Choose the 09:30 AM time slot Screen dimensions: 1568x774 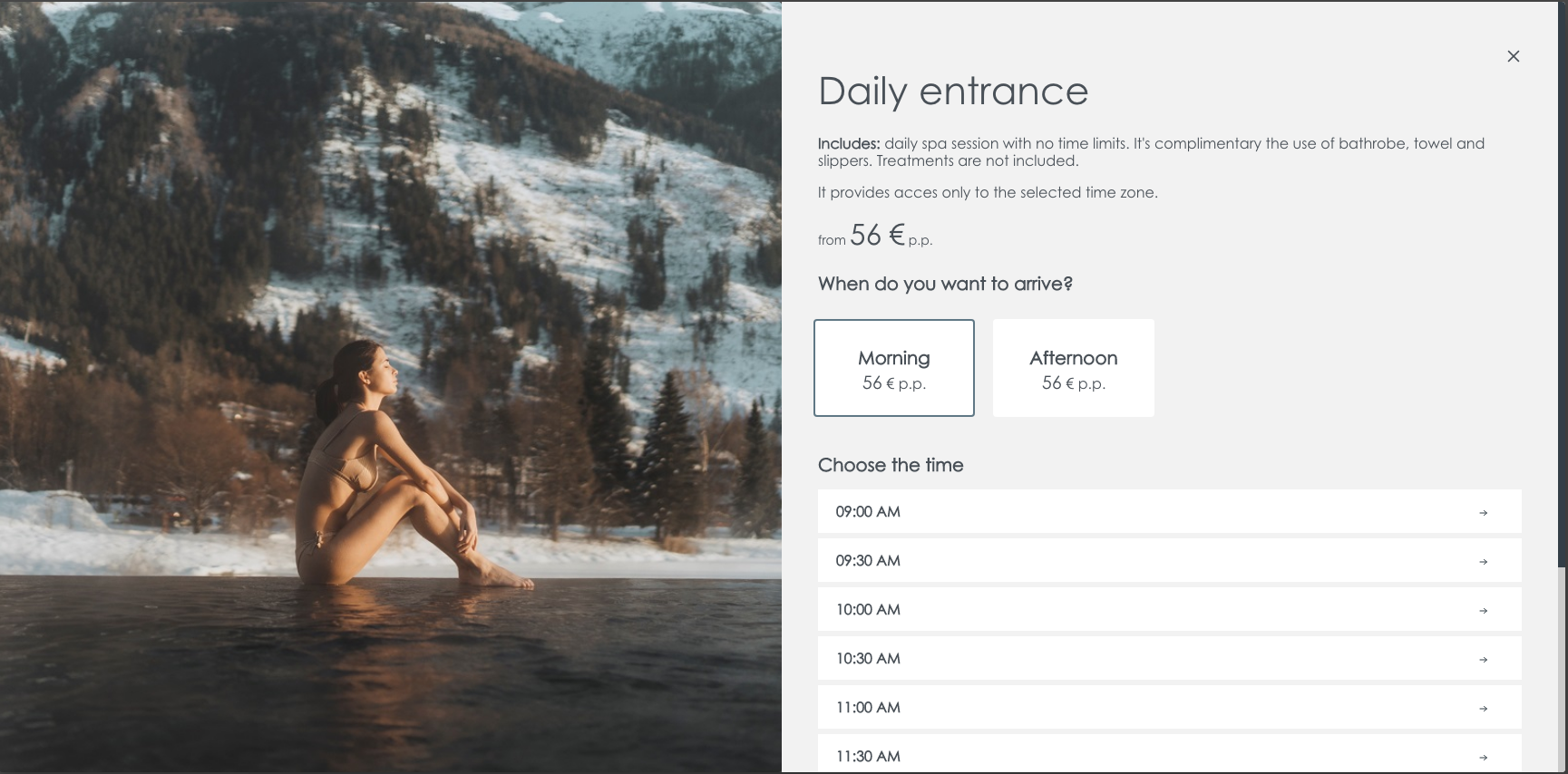pos(1170,560)
